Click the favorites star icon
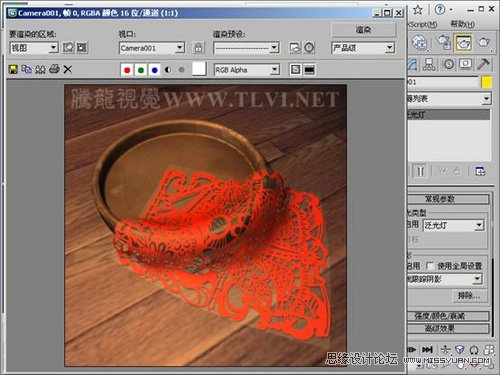Image resolution: width=500 pixels, height=375 pixels. [418, 10]
